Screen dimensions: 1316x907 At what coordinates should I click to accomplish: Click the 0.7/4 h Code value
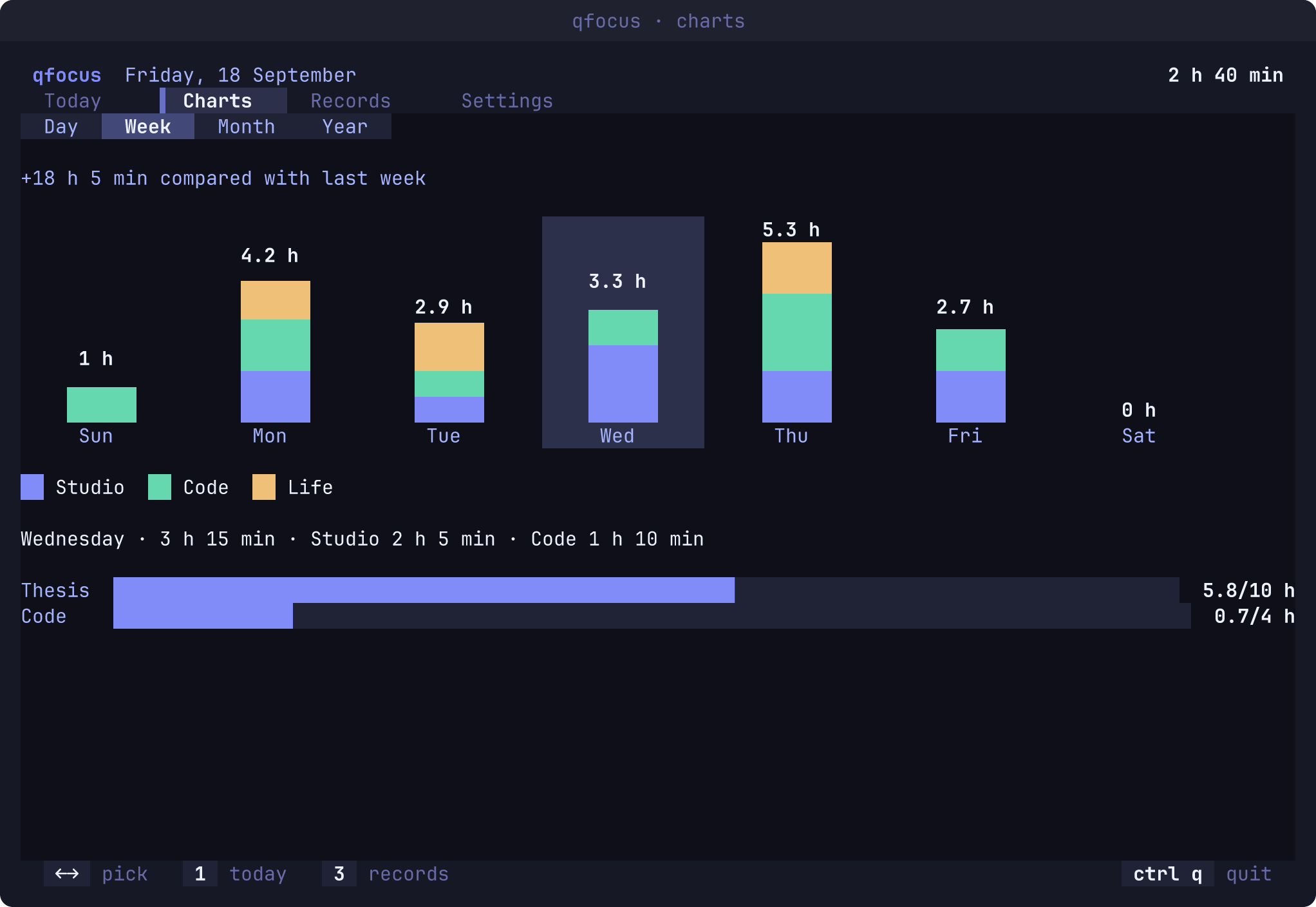[1255, 616]
